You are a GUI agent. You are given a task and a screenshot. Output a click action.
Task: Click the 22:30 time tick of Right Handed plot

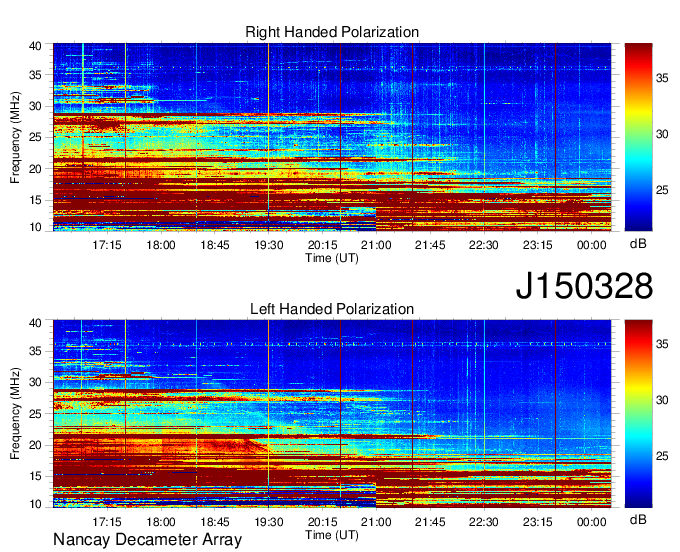[x=484, y=245]
